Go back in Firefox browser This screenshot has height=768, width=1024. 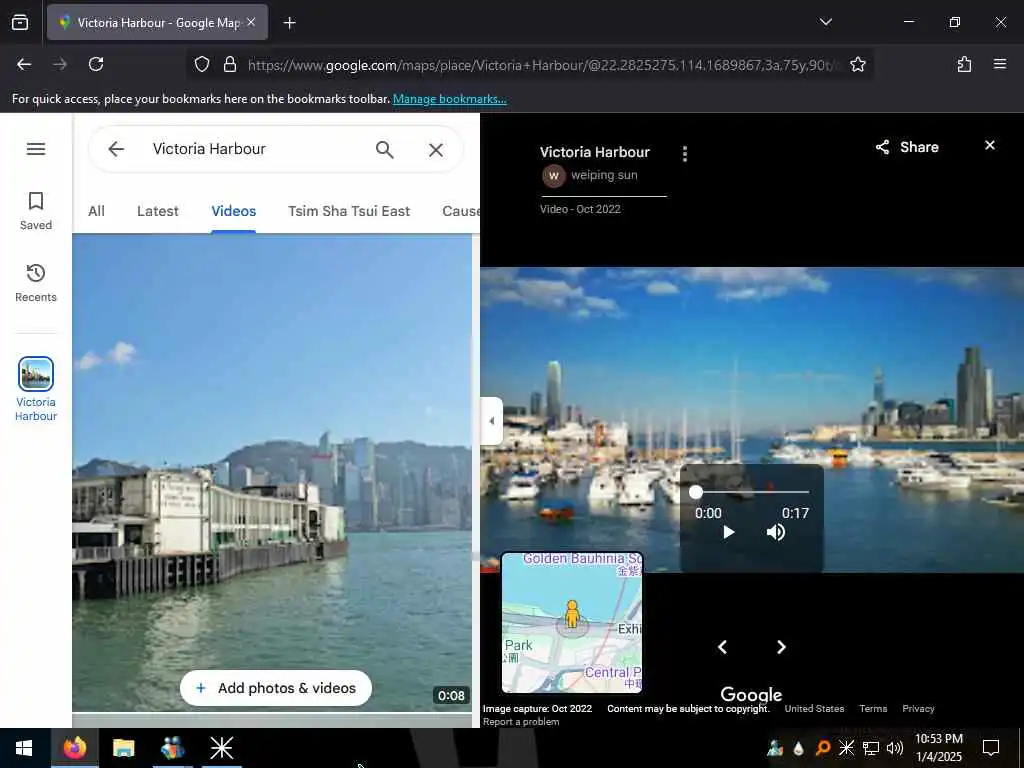24,64
